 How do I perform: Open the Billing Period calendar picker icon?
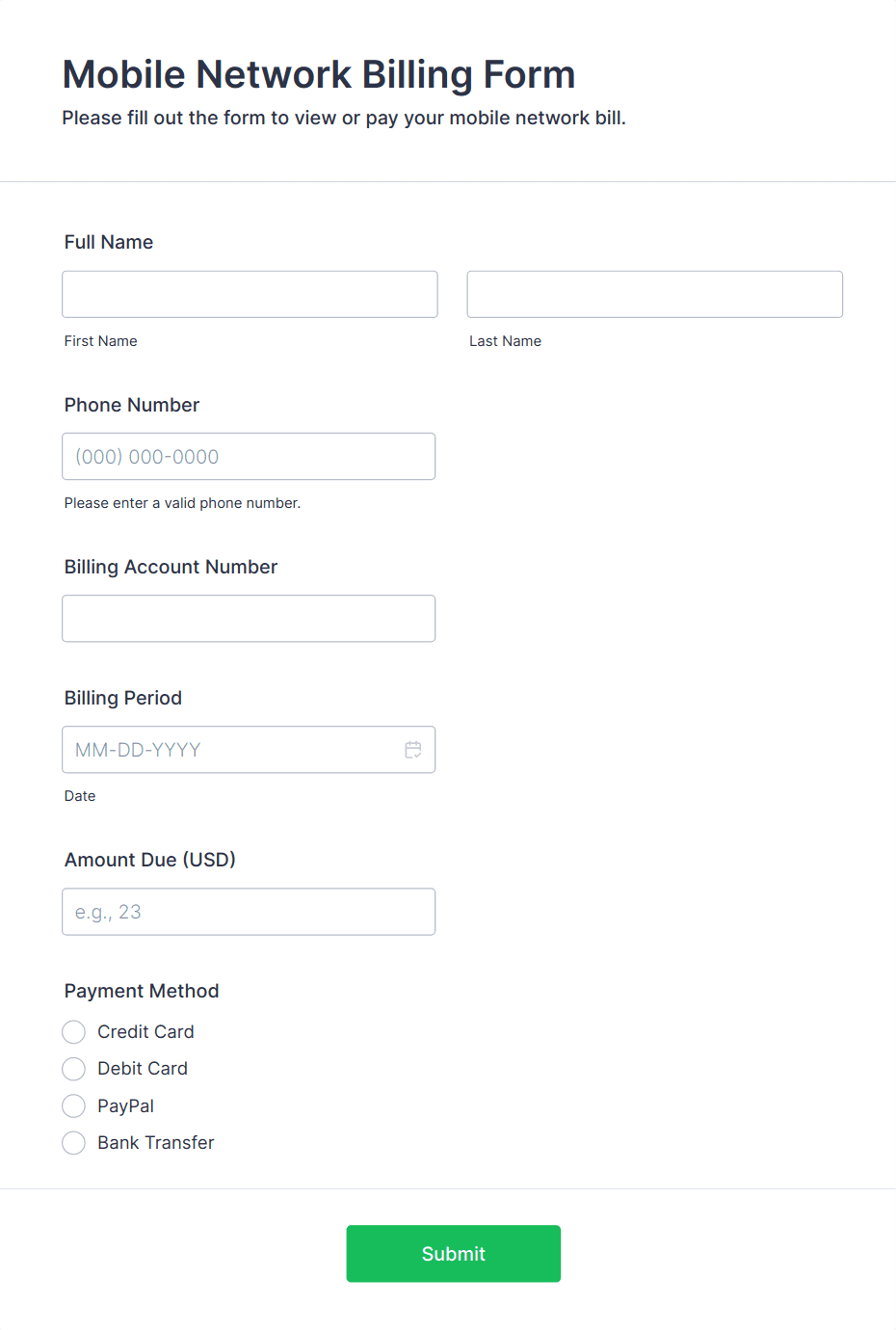click(413, 750)
